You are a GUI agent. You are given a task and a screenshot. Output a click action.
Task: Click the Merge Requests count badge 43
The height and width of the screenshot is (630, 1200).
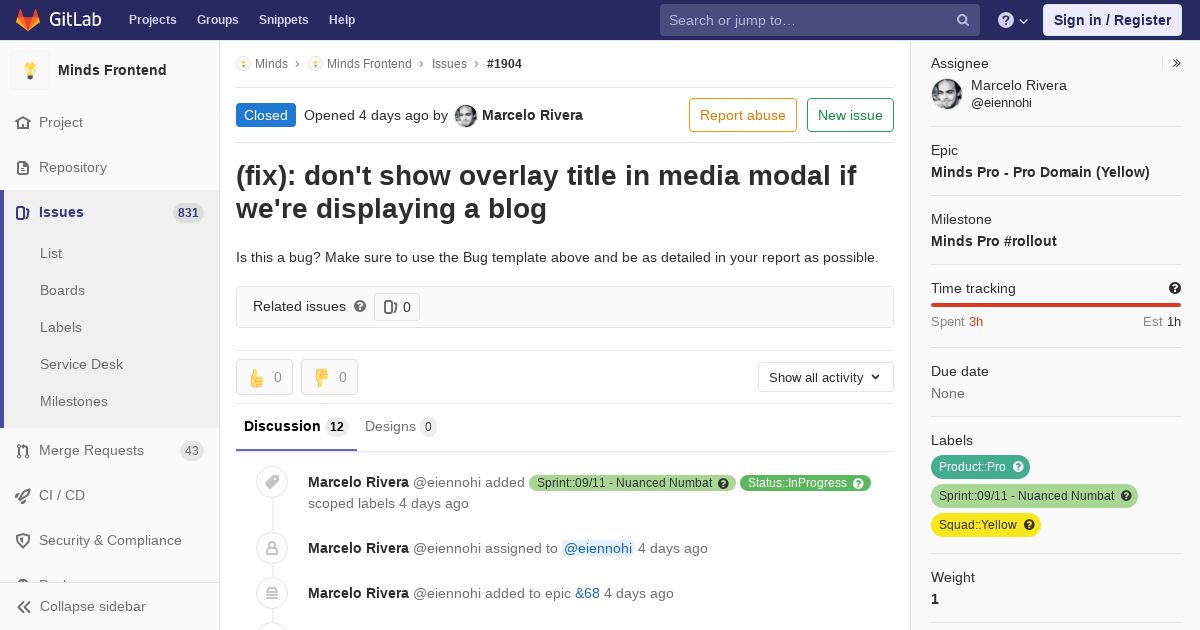191,450
